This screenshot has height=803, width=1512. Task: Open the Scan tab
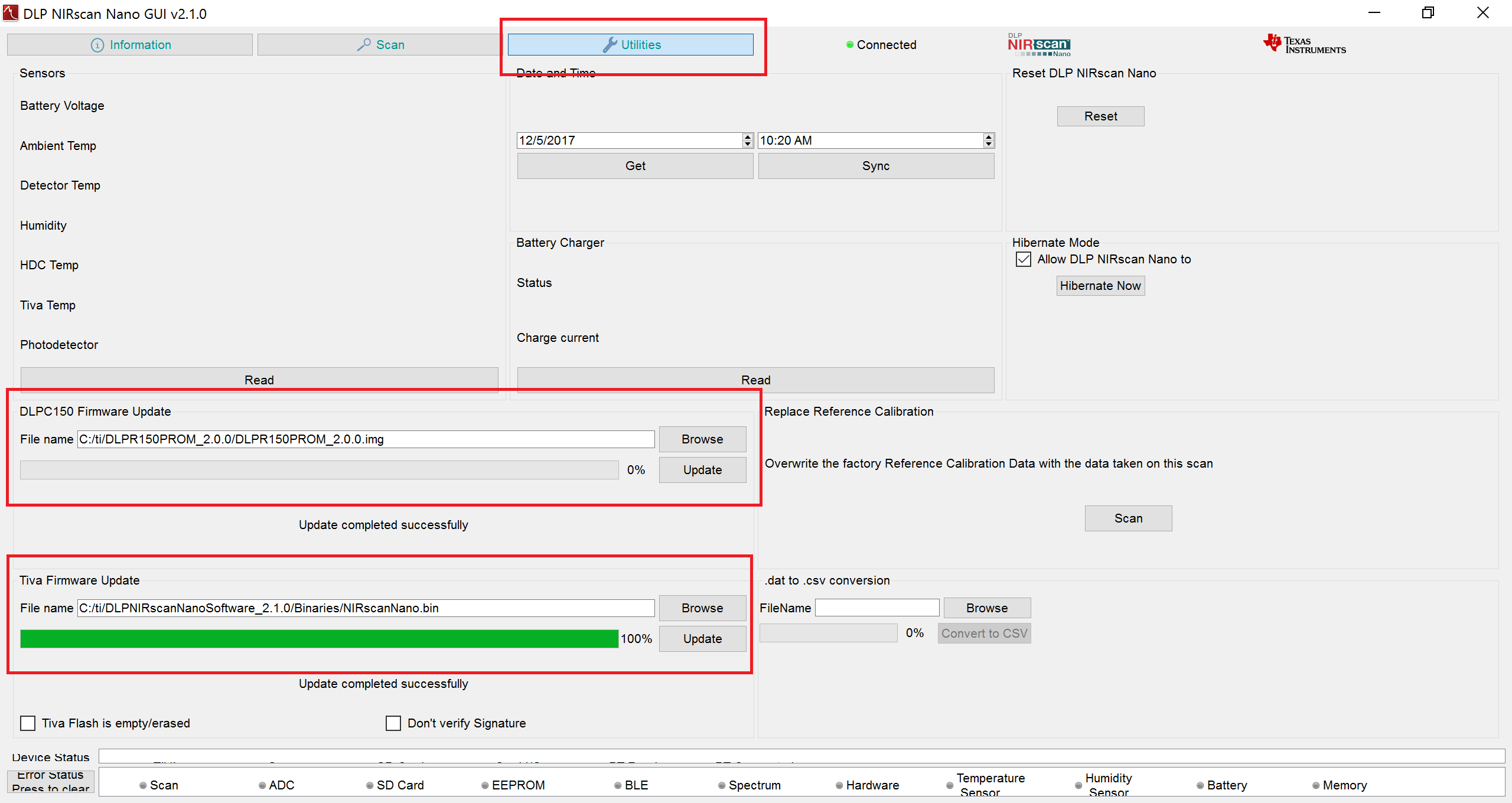[x=380, y=45]
